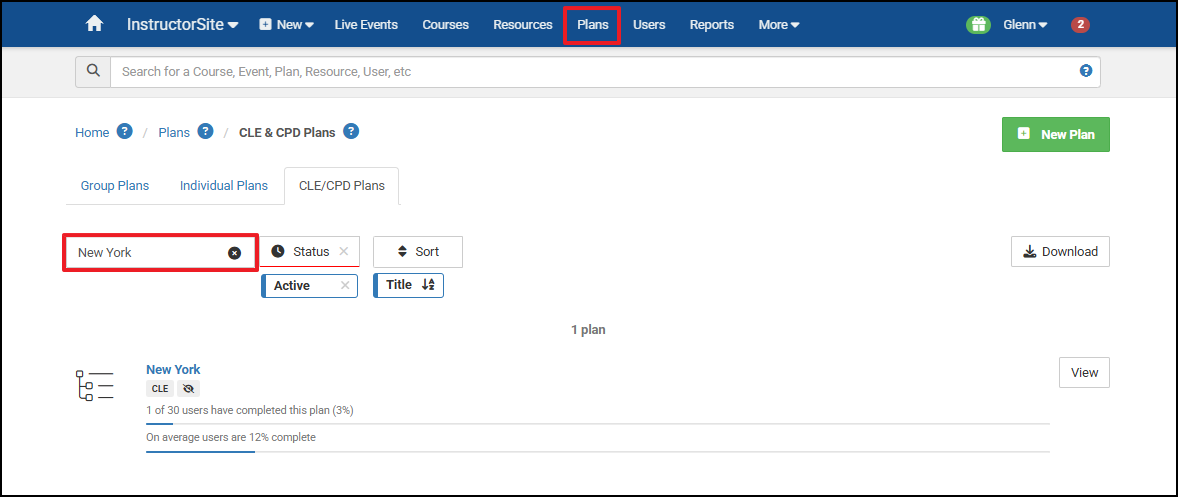Open Plans in the navigation bar
The image size is (1178, 497).
(593, 25)
